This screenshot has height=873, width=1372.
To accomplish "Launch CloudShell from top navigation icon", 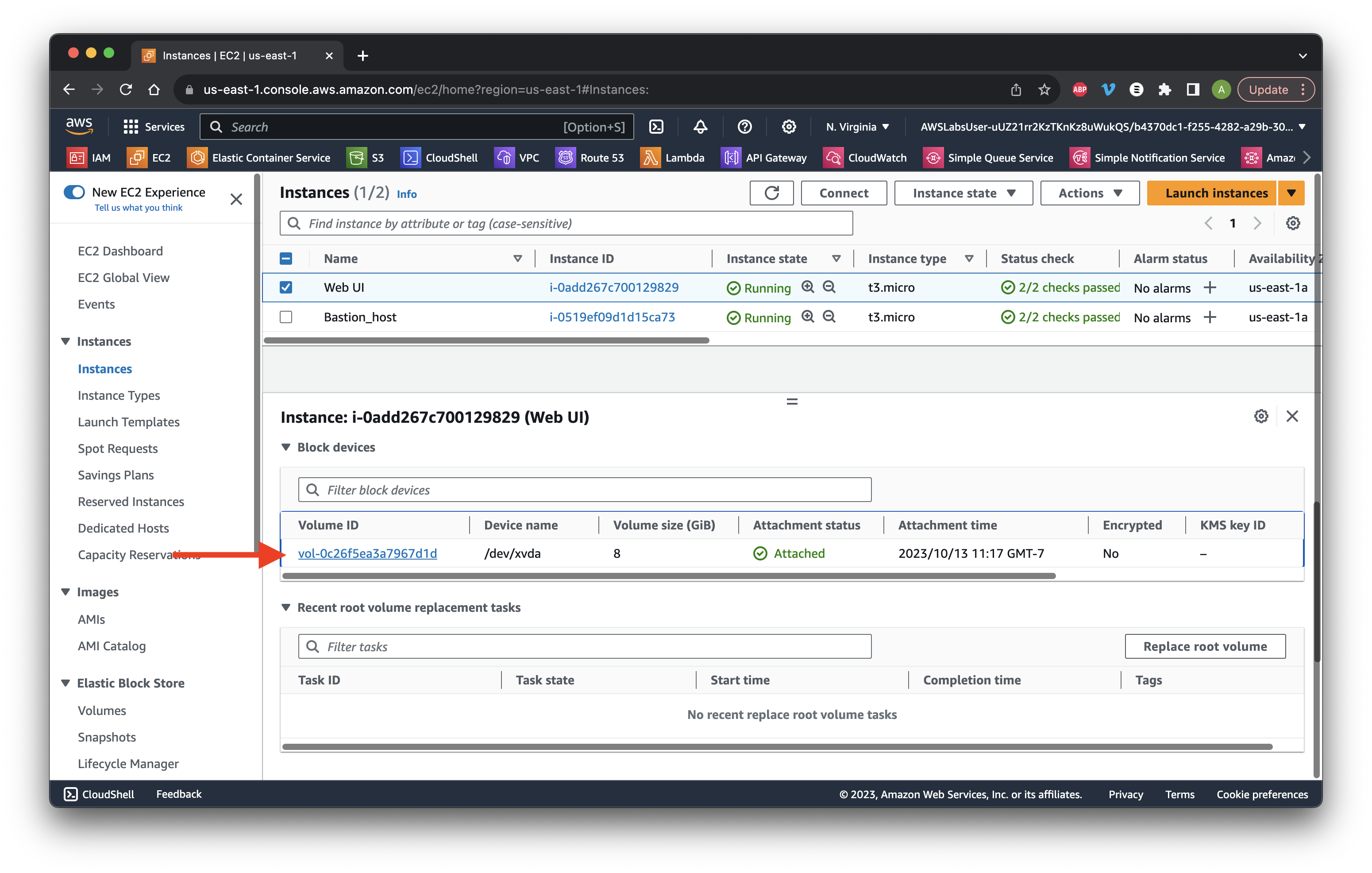I will click(x=656, y=127).
